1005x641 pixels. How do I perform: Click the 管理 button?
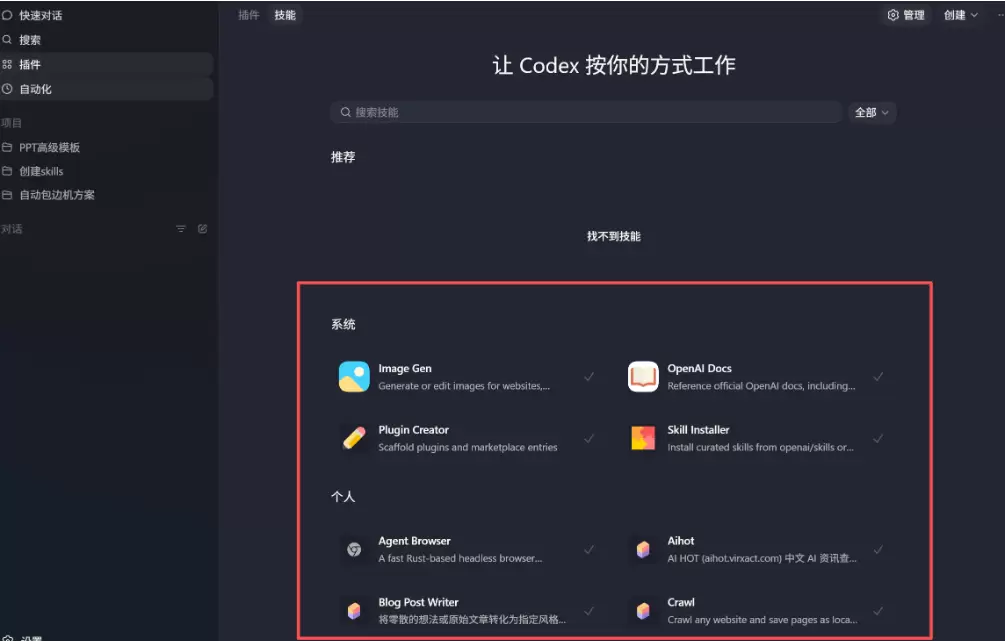[906, 15]
